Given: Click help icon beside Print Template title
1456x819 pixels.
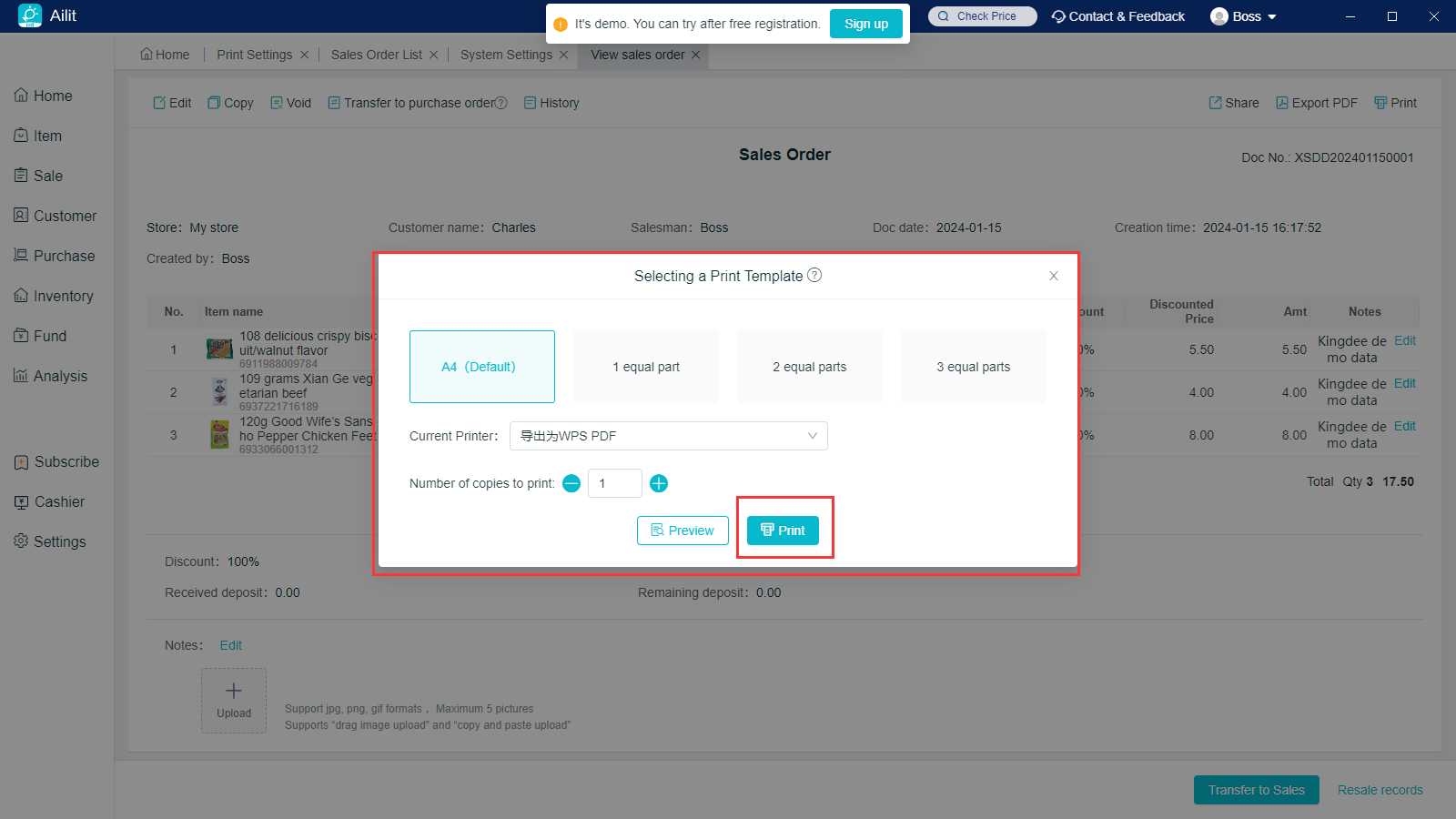Looking at the screenshot, I should tap(814, 275).
